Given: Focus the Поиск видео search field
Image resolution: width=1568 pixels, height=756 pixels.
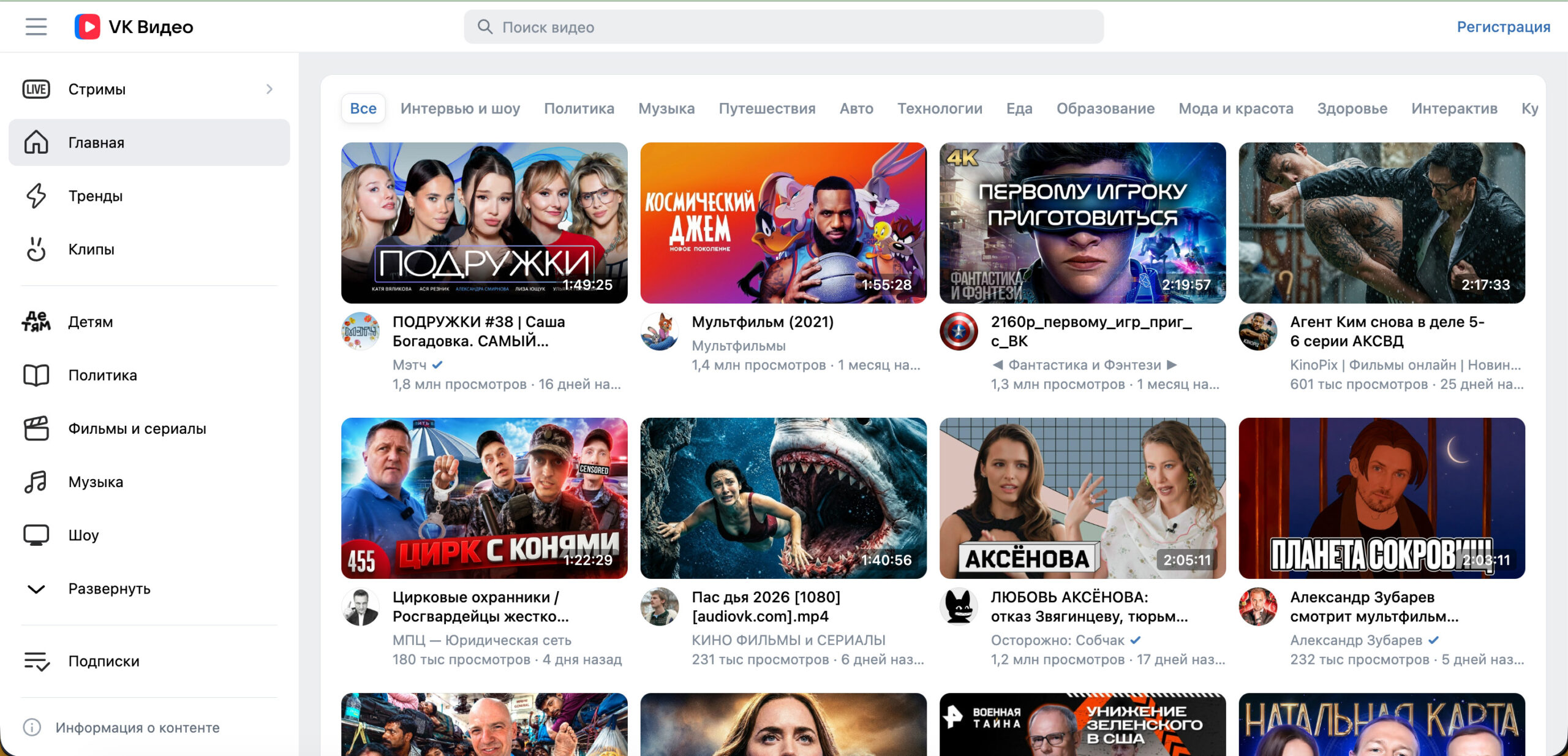Looking at the screenshot, I should tap(784, 27).
